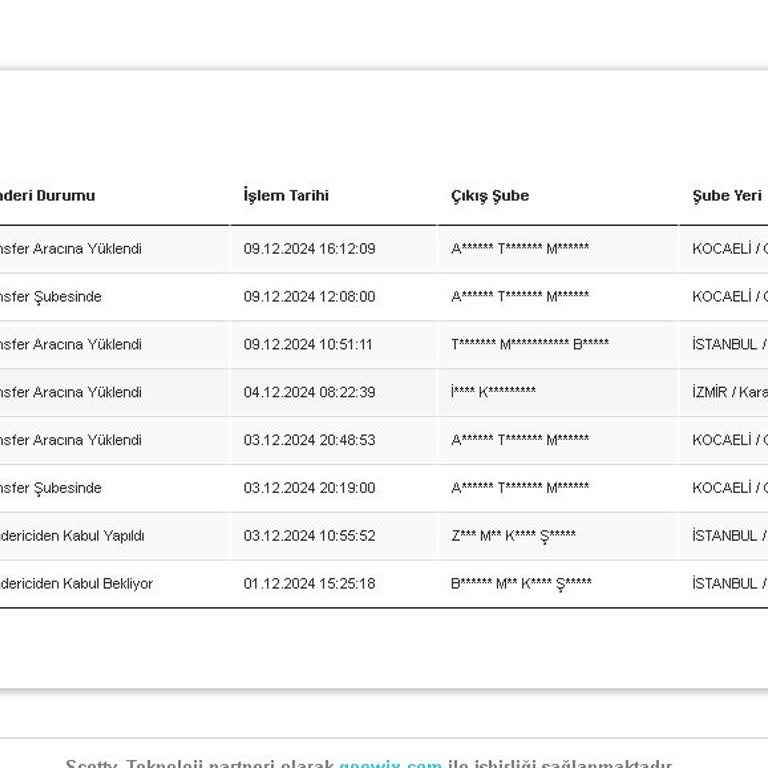Click Aracına Yüklendi status in the 10:51:11 row
Image resolution: width=768 pixels, height=768 pixels.
point(71,344)
